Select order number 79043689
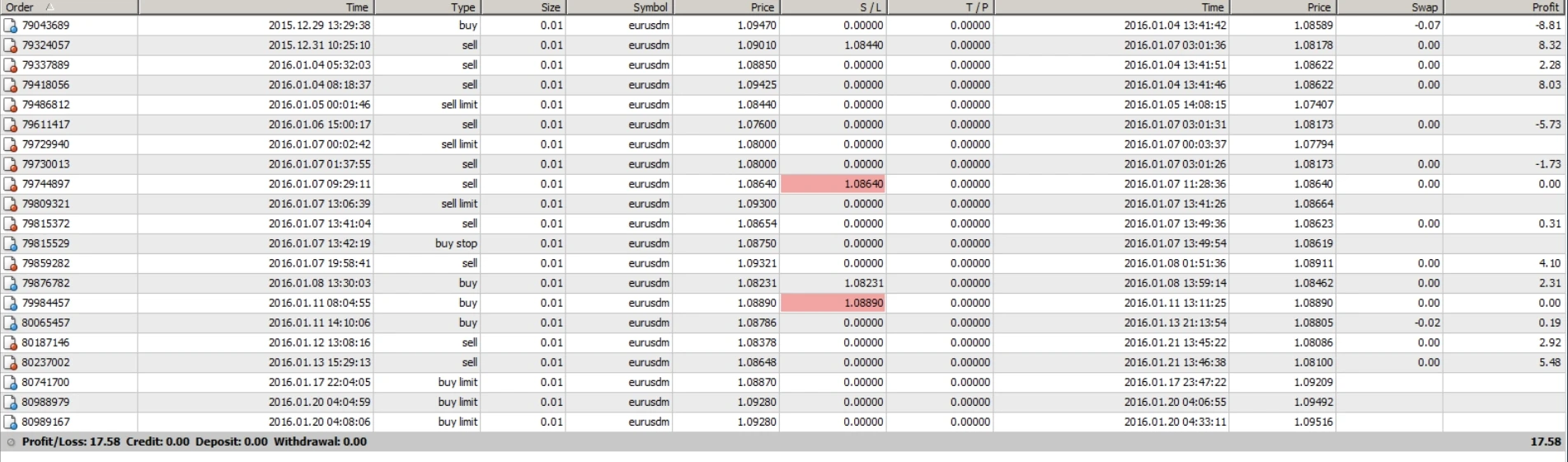Image resolution: width=1568 pixels, height=462 pixels. point(45,26)
